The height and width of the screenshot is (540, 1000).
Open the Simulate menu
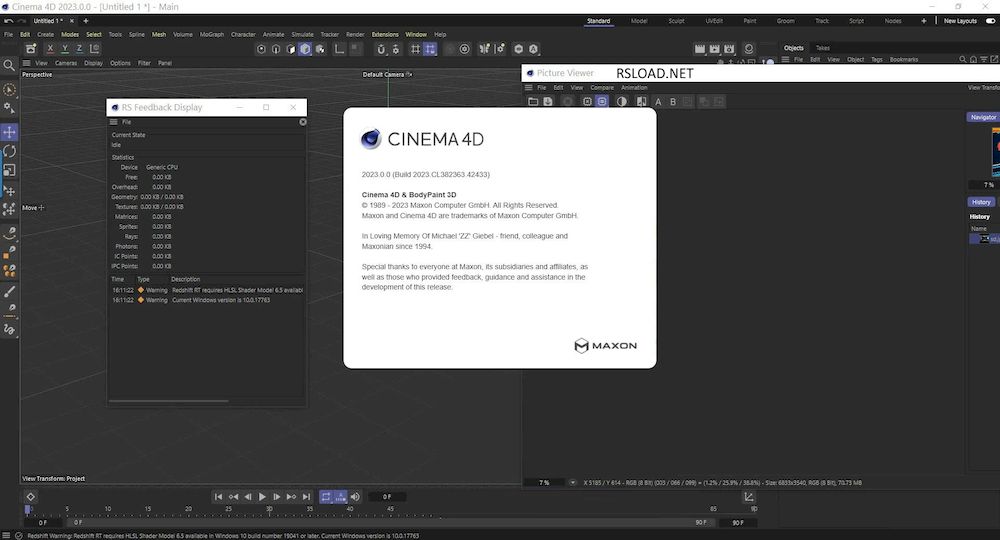click(x=302, y=34)
